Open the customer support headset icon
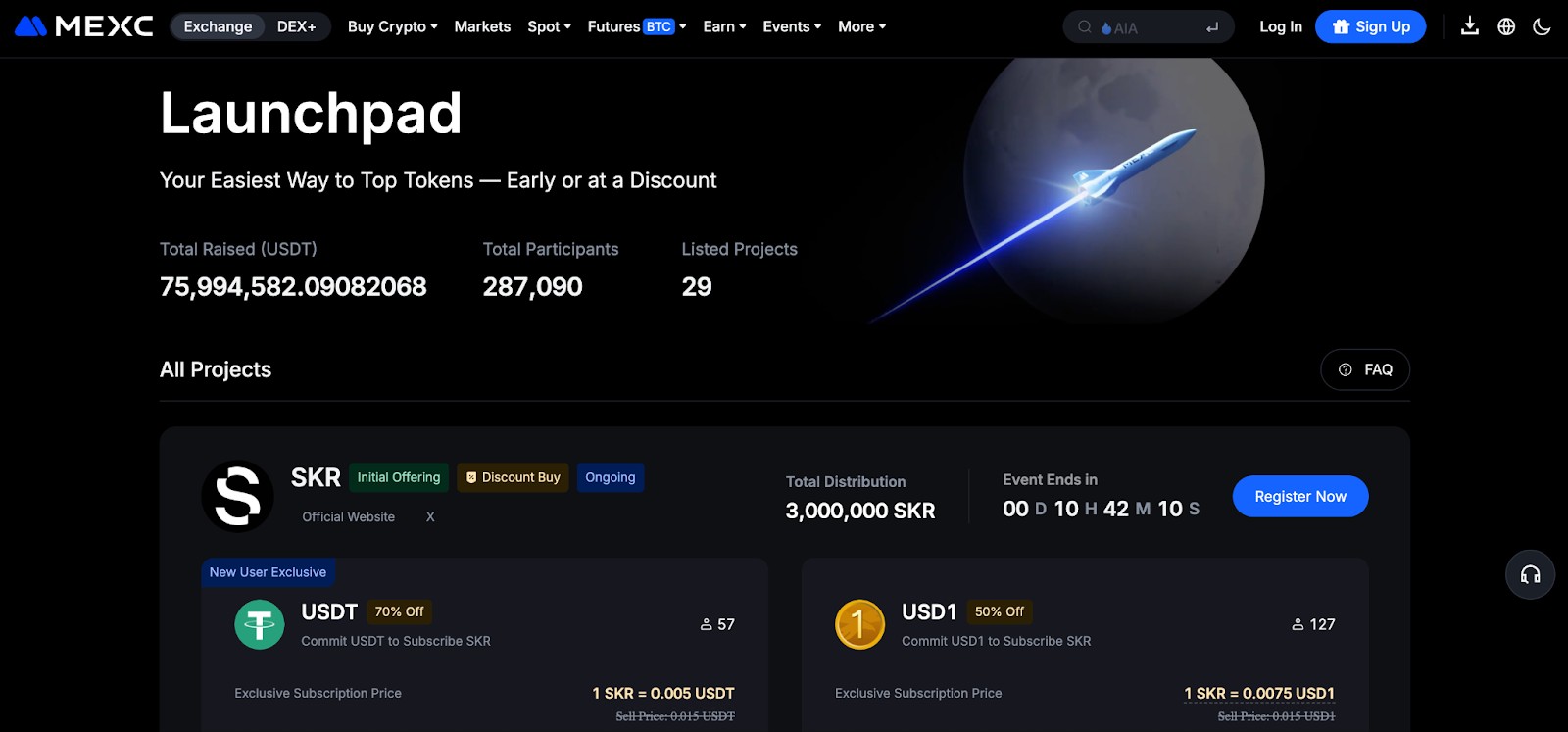This screenshot has width=1568, height=732. pyautogui.click(x=1530, y=575)
